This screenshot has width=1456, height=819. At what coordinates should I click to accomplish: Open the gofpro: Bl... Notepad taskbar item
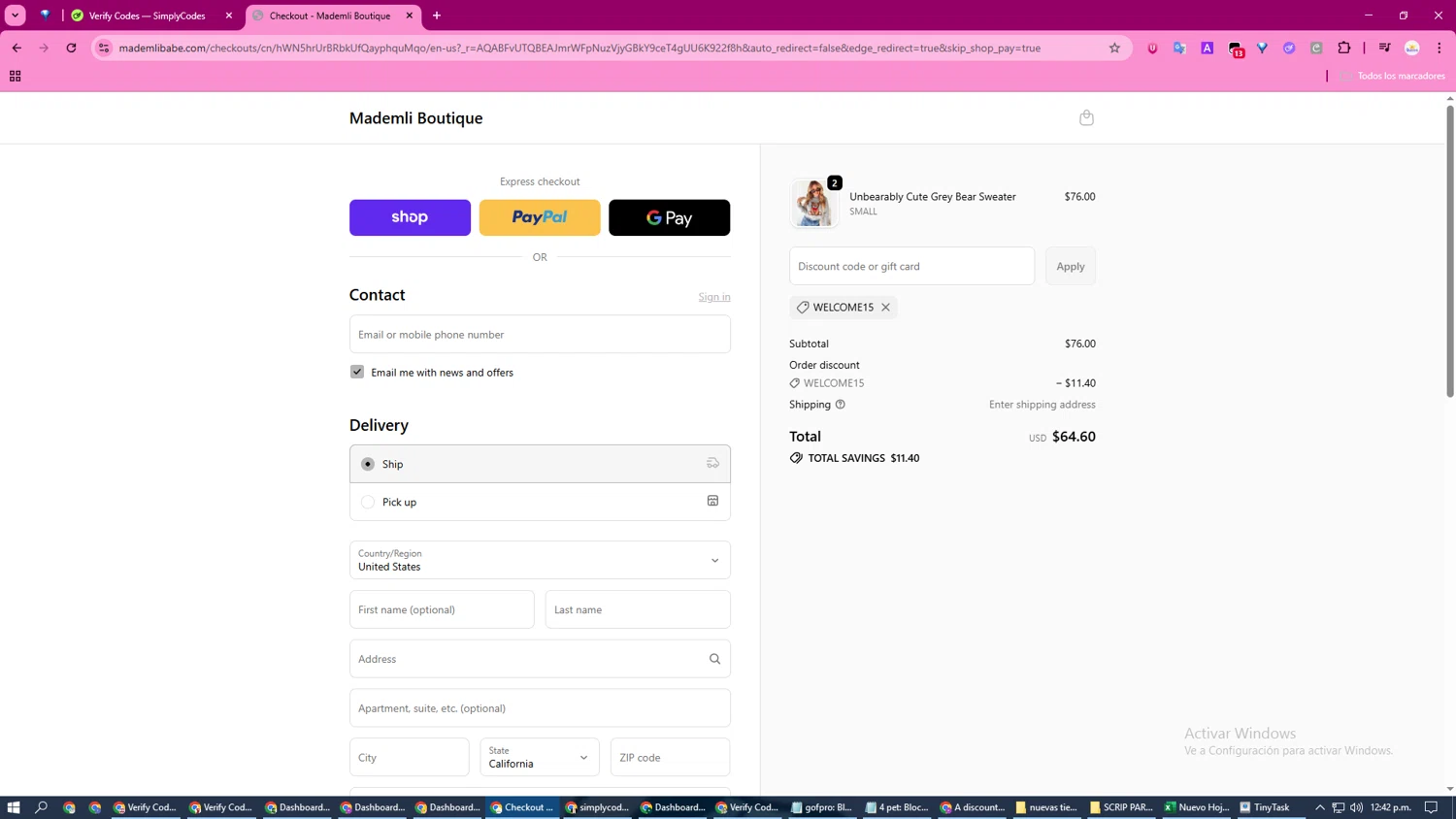(821, 807)
